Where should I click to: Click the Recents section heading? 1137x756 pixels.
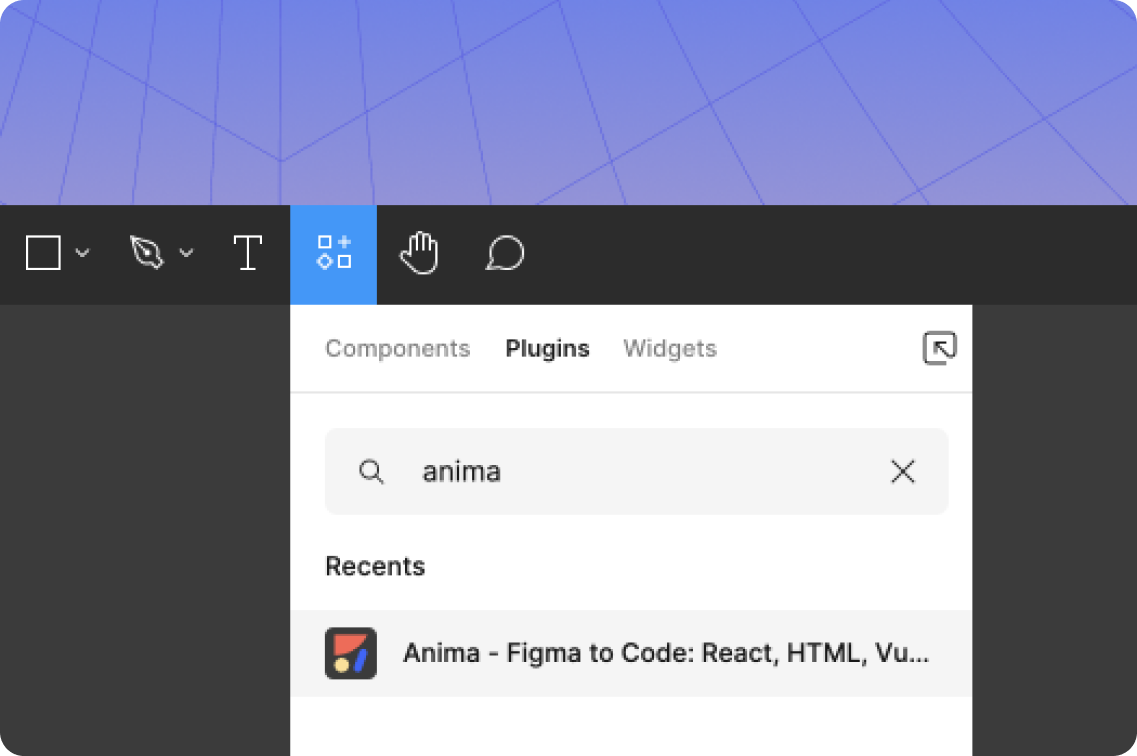375,567
